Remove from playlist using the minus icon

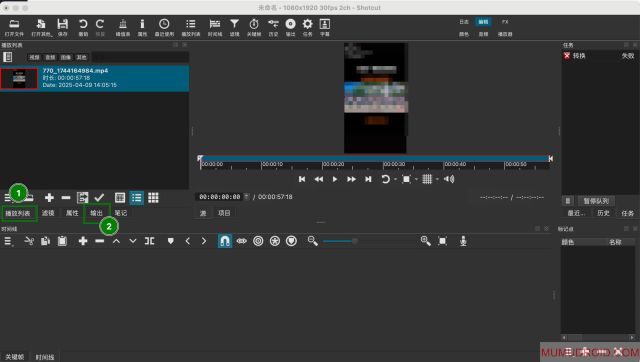tap(66, 198)
